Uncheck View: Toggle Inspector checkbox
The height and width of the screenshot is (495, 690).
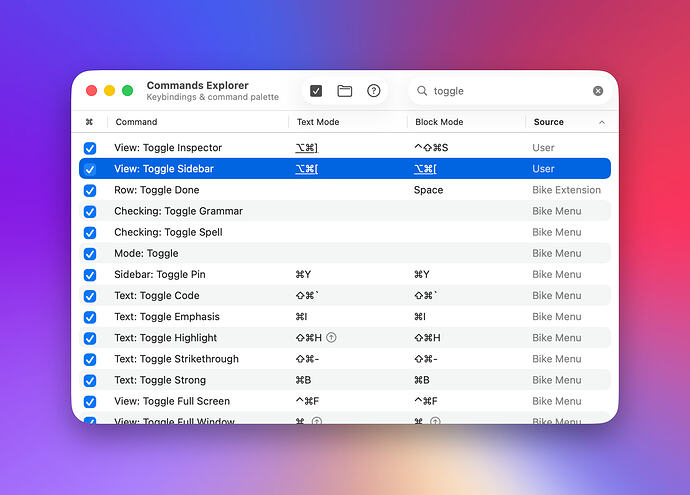pyautogui.click(x=90, y=148)
